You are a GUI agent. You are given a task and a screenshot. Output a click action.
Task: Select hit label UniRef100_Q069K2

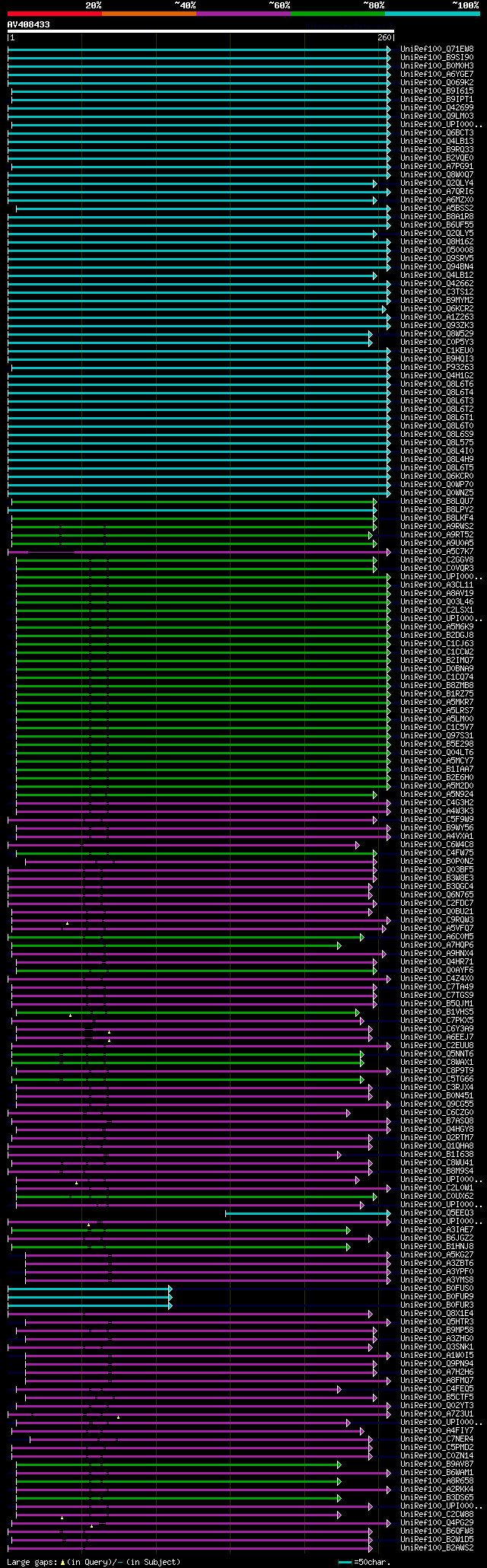pyautogui.click(x=437, y=82)
